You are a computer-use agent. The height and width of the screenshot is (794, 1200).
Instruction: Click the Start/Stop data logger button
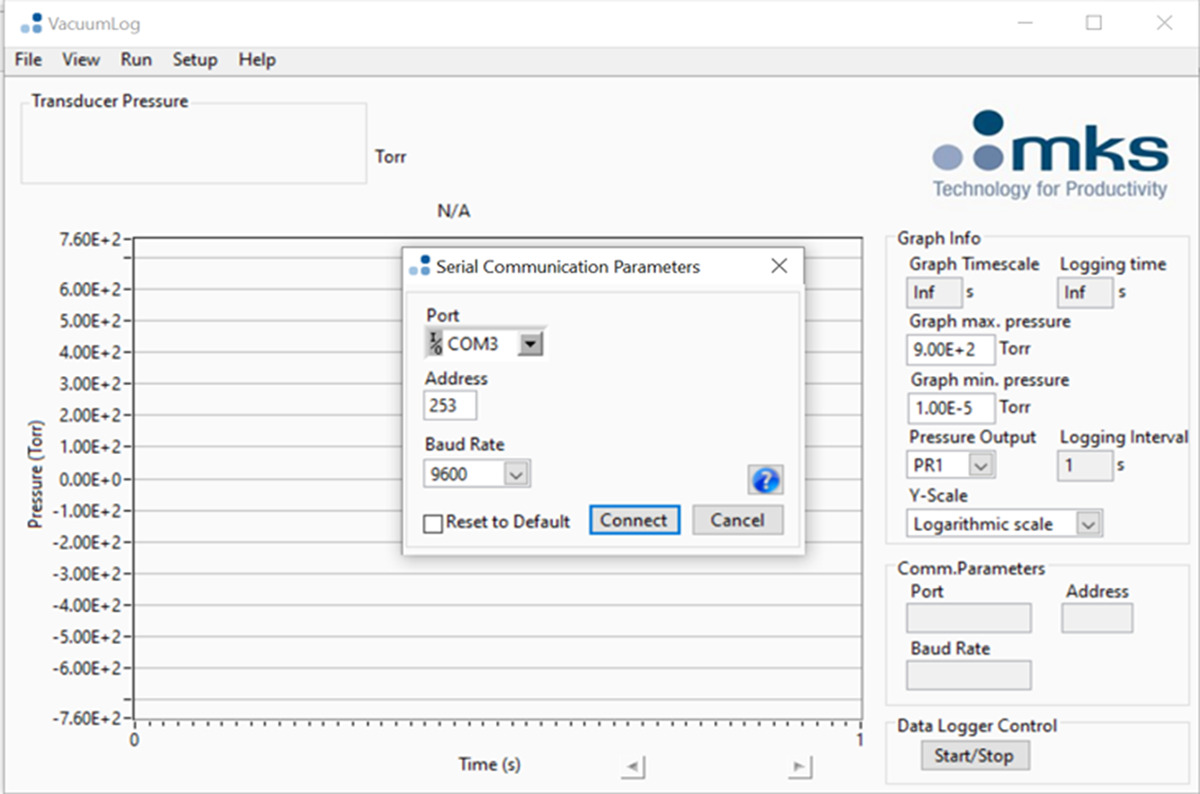pos(974,756)
